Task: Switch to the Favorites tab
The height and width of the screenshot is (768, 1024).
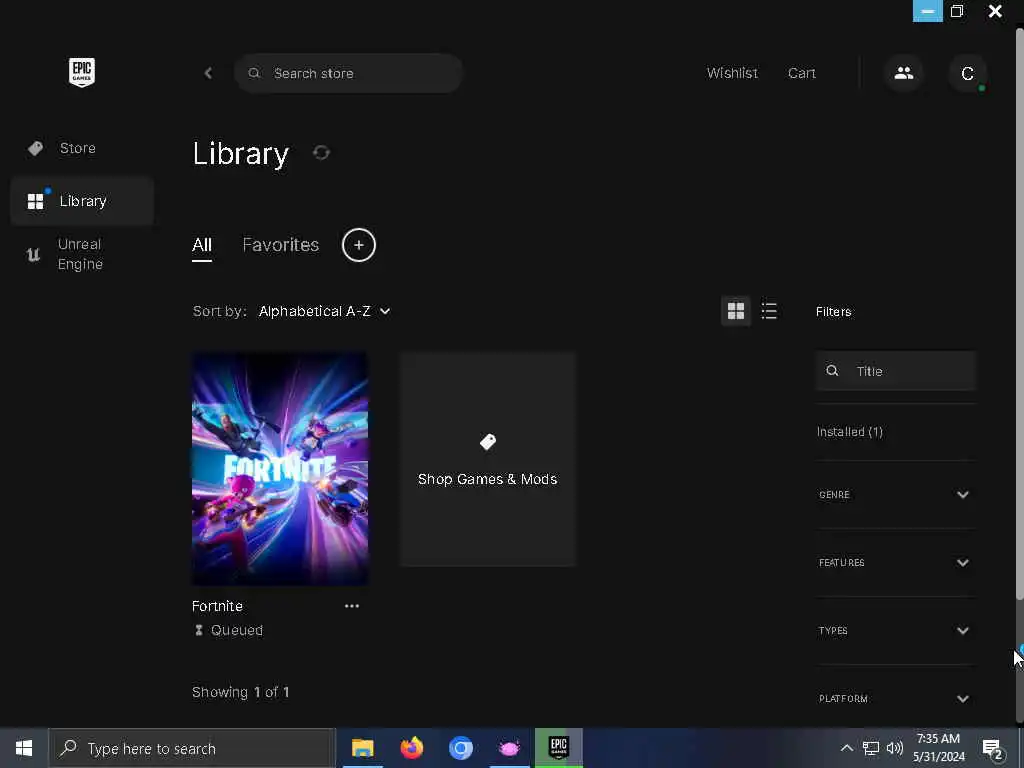Action: pos(281,245)
